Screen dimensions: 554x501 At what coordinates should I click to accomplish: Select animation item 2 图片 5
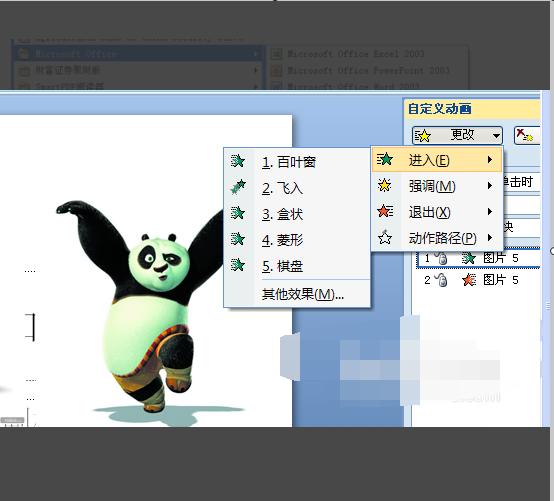pos(478,281)
